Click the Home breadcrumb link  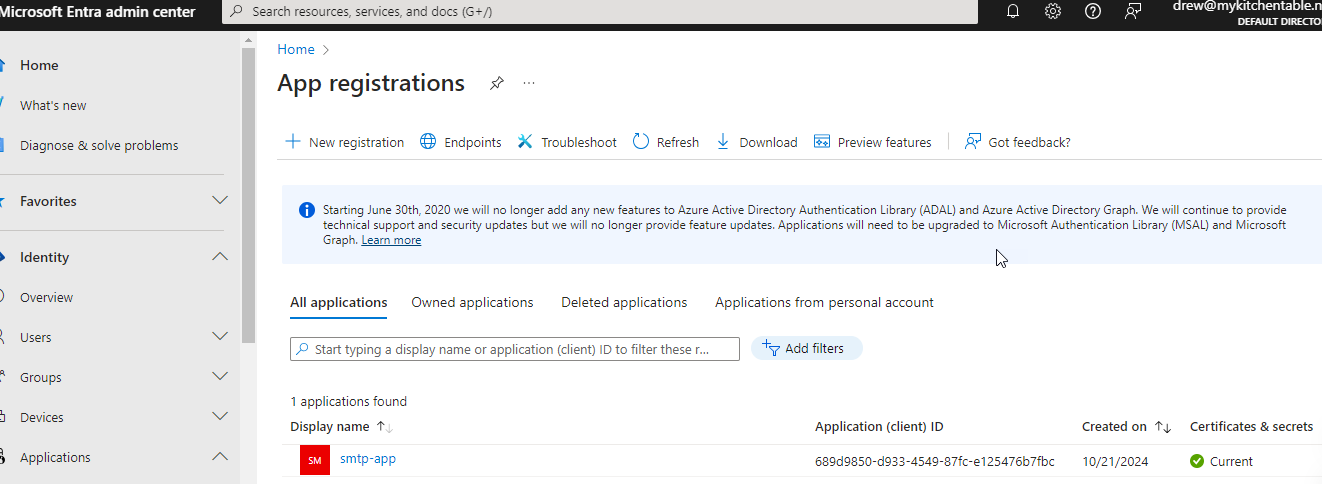click(296, 49)
